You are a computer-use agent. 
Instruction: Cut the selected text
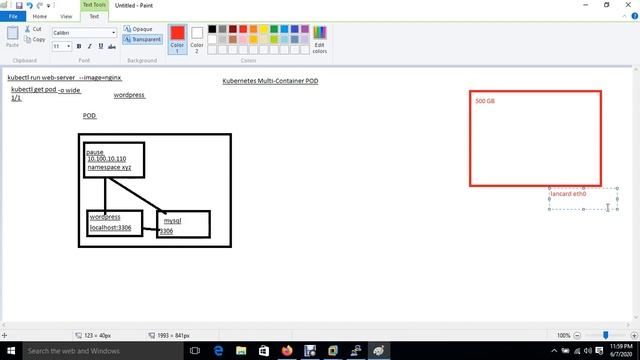pos(33,29)
